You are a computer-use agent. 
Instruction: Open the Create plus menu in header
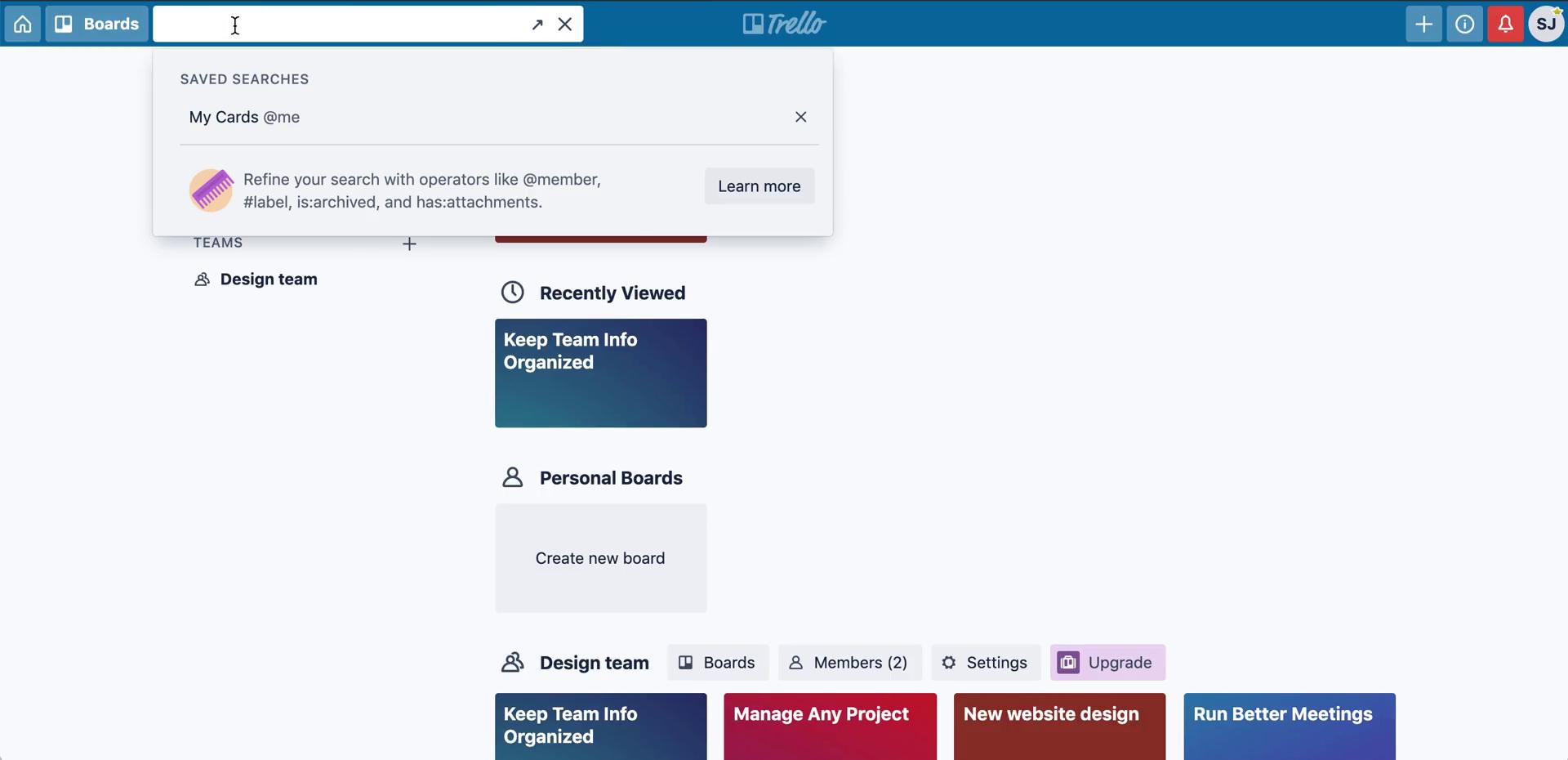pyautogui.click(x=1423, y=24)
